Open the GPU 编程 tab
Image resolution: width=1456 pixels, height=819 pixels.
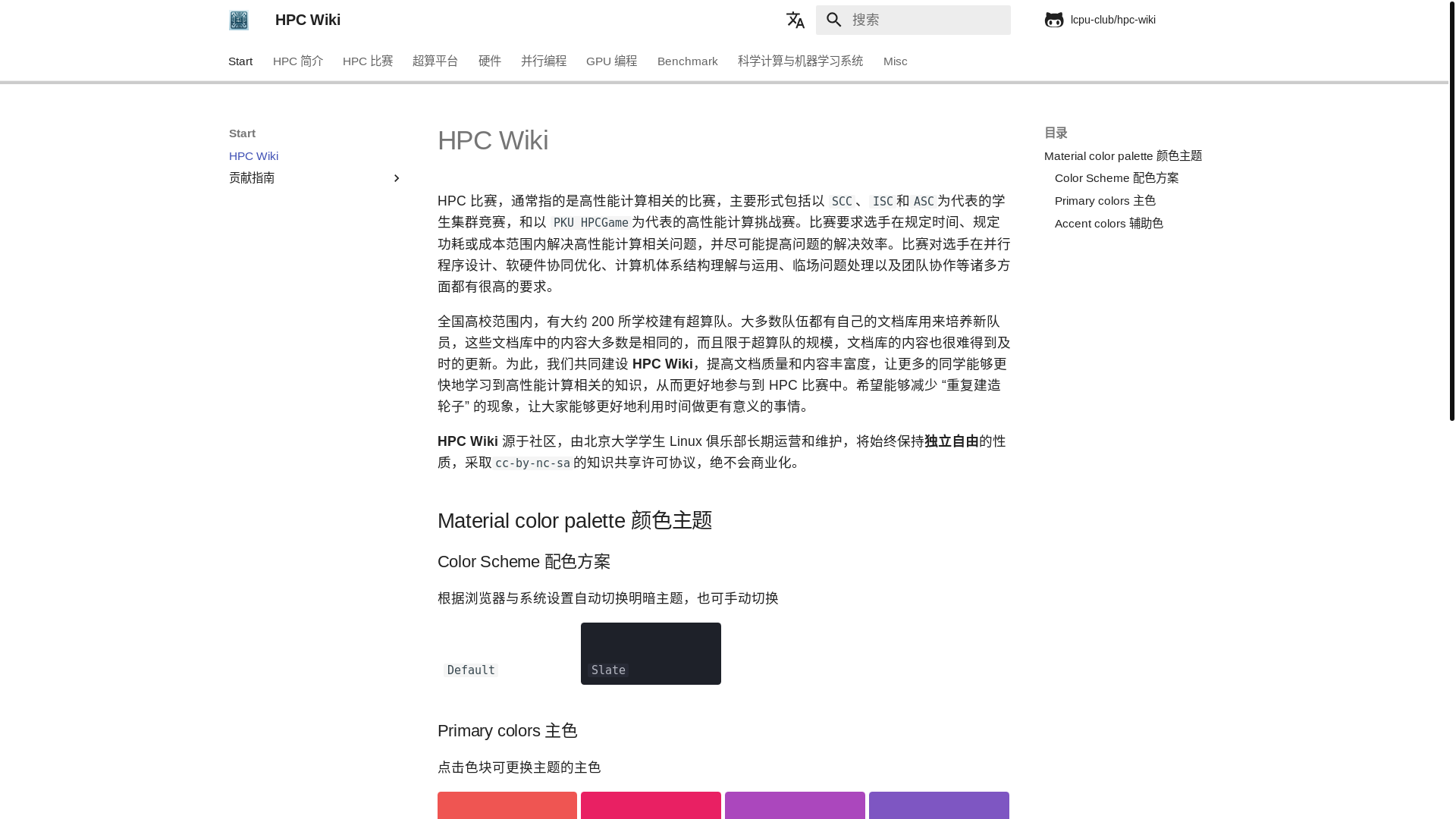pyautogui.click(x=612, y=61)
